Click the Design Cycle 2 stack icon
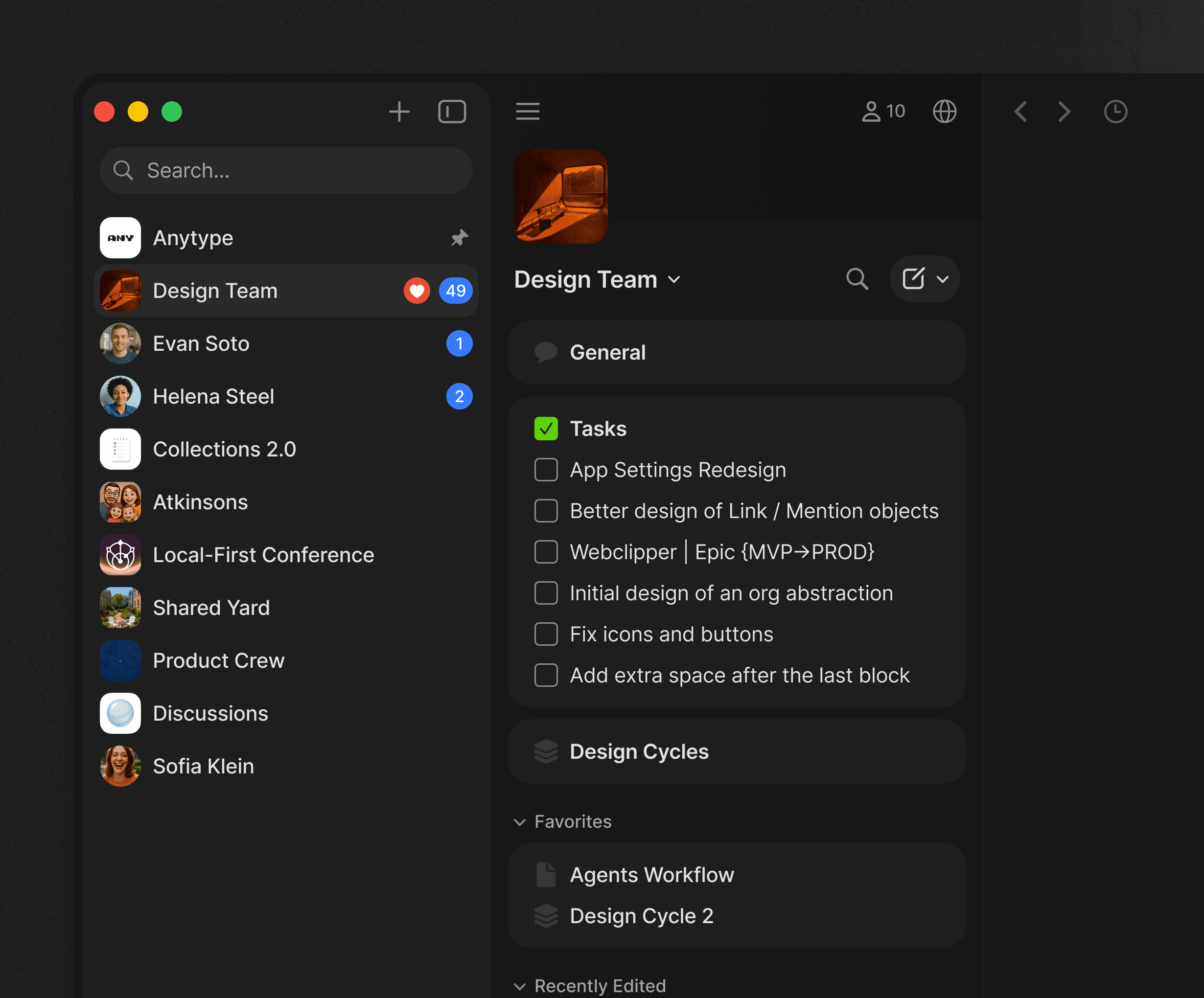The width and height of the screenshot is (1204, 998). coord(545,915)
